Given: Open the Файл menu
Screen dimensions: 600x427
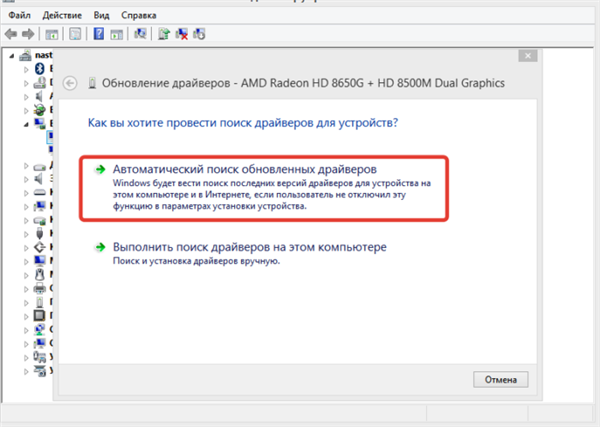Looking at the screenshot, I should (x=19, y=15).
